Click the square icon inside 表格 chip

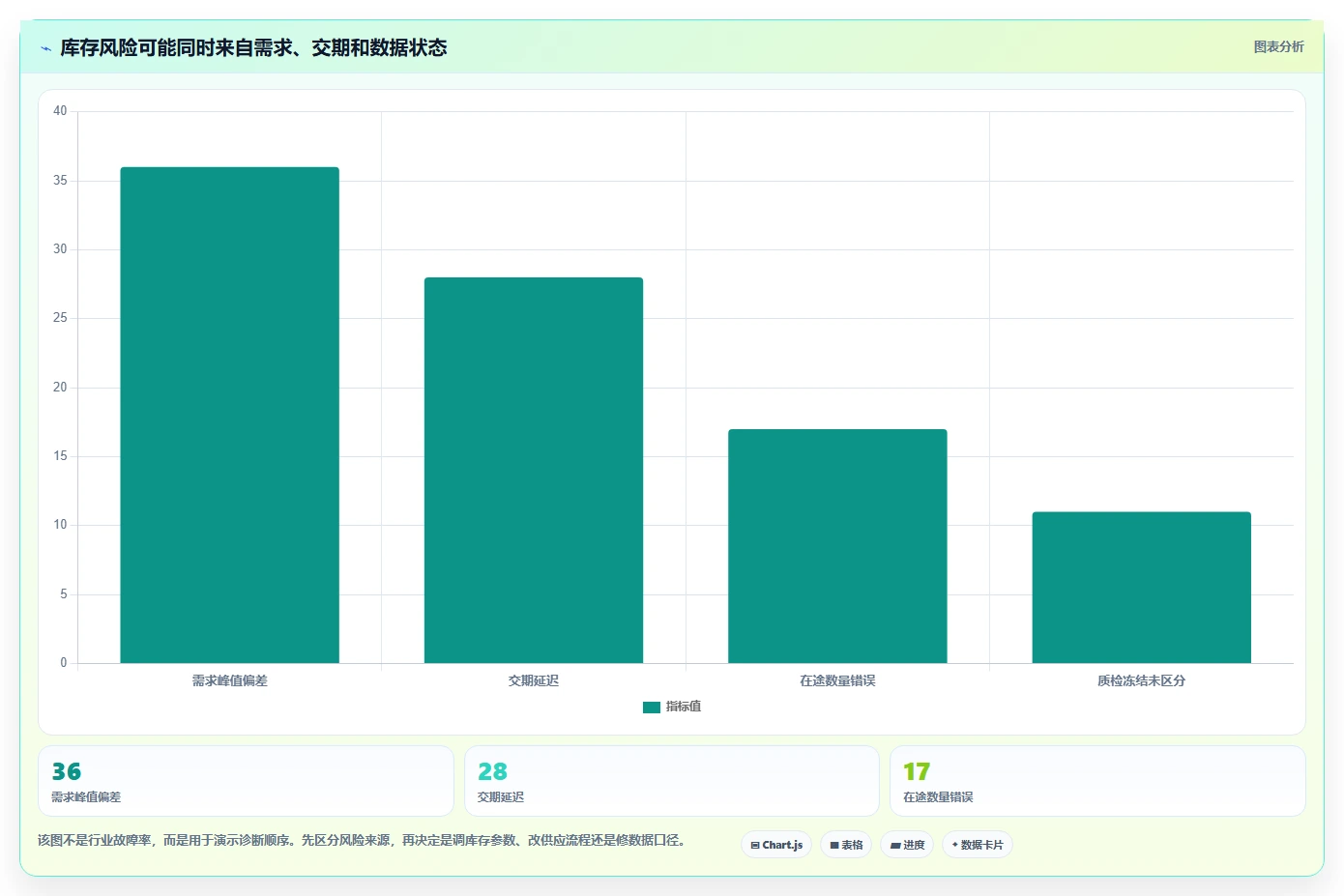[834, 845]
